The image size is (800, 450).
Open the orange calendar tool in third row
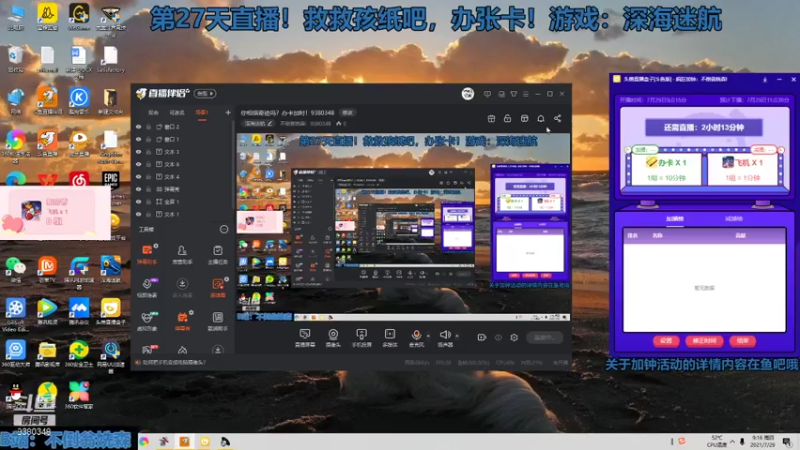pyautogui.click(x=182, y=321)
